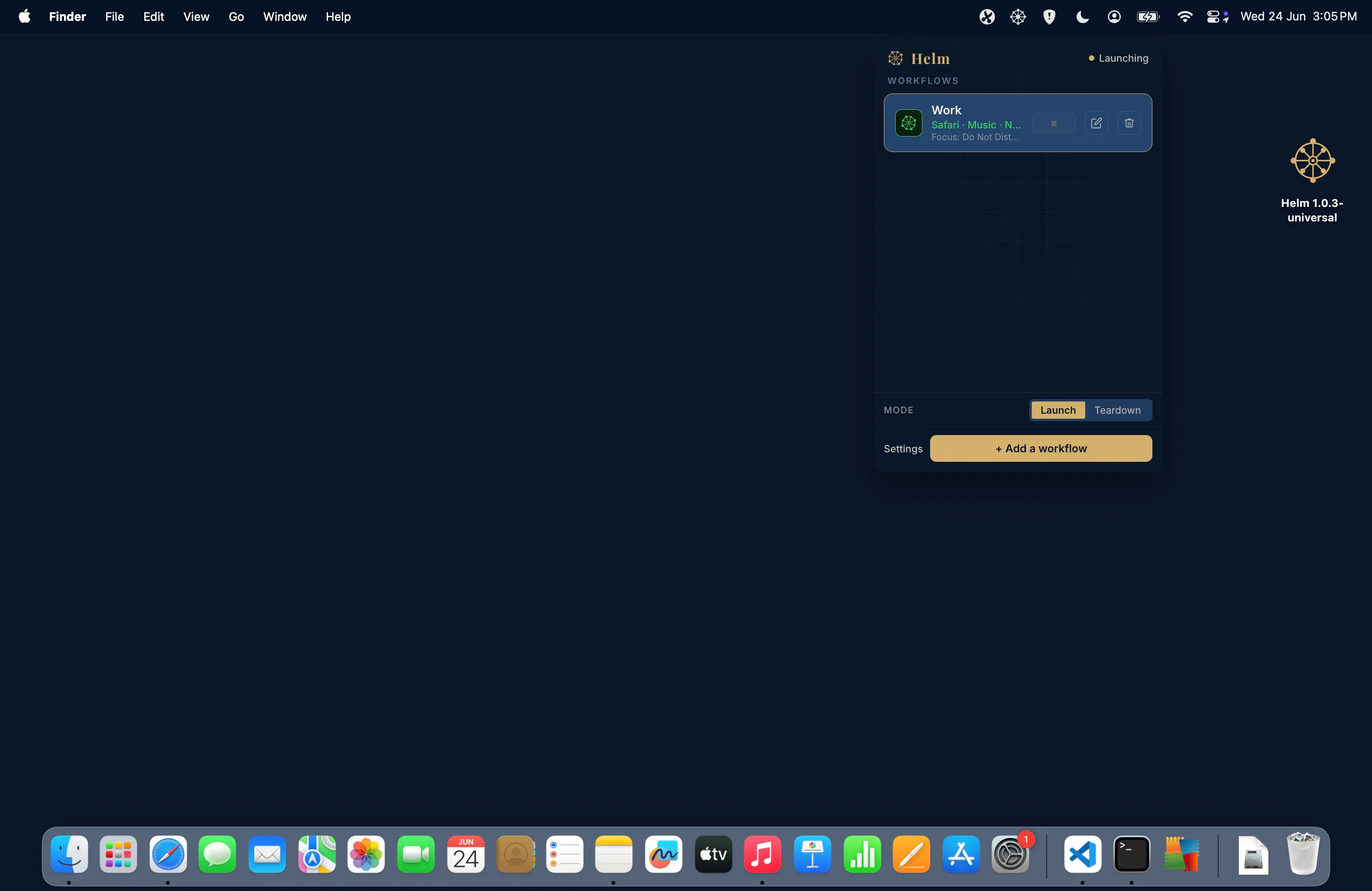Switch mode to Launch

tap(1058, 411)
